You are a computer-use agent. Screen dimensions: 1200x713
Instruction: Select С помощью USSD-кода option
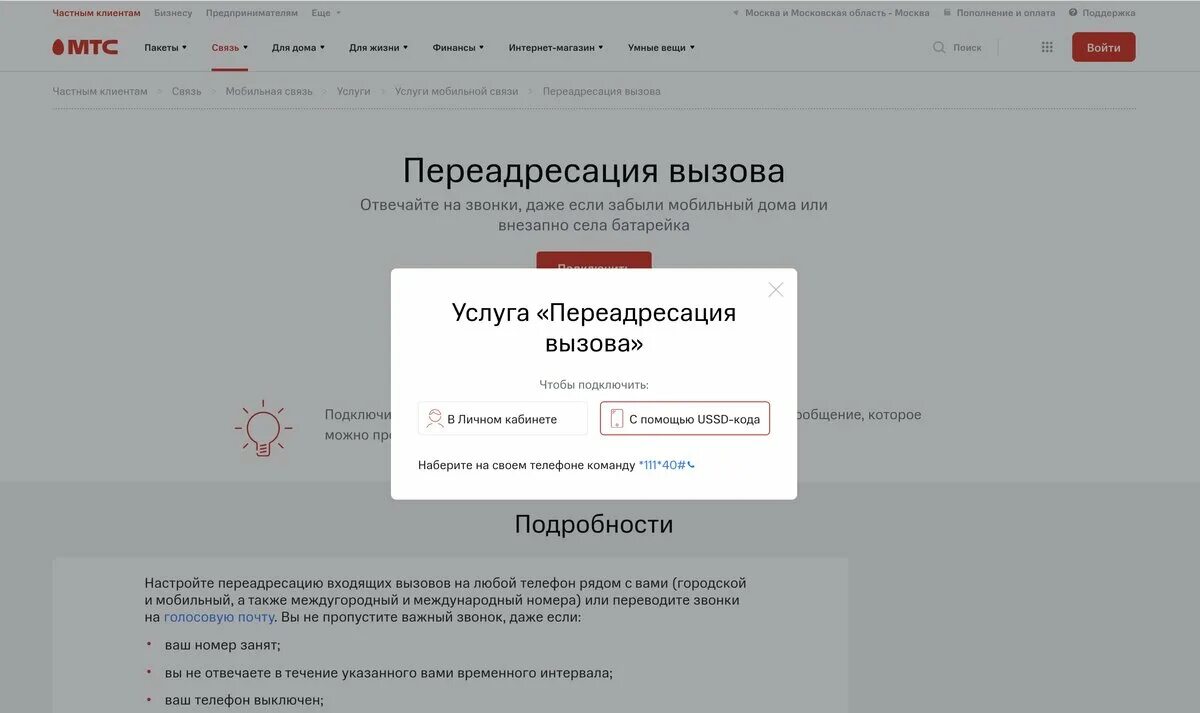point(685,419)
